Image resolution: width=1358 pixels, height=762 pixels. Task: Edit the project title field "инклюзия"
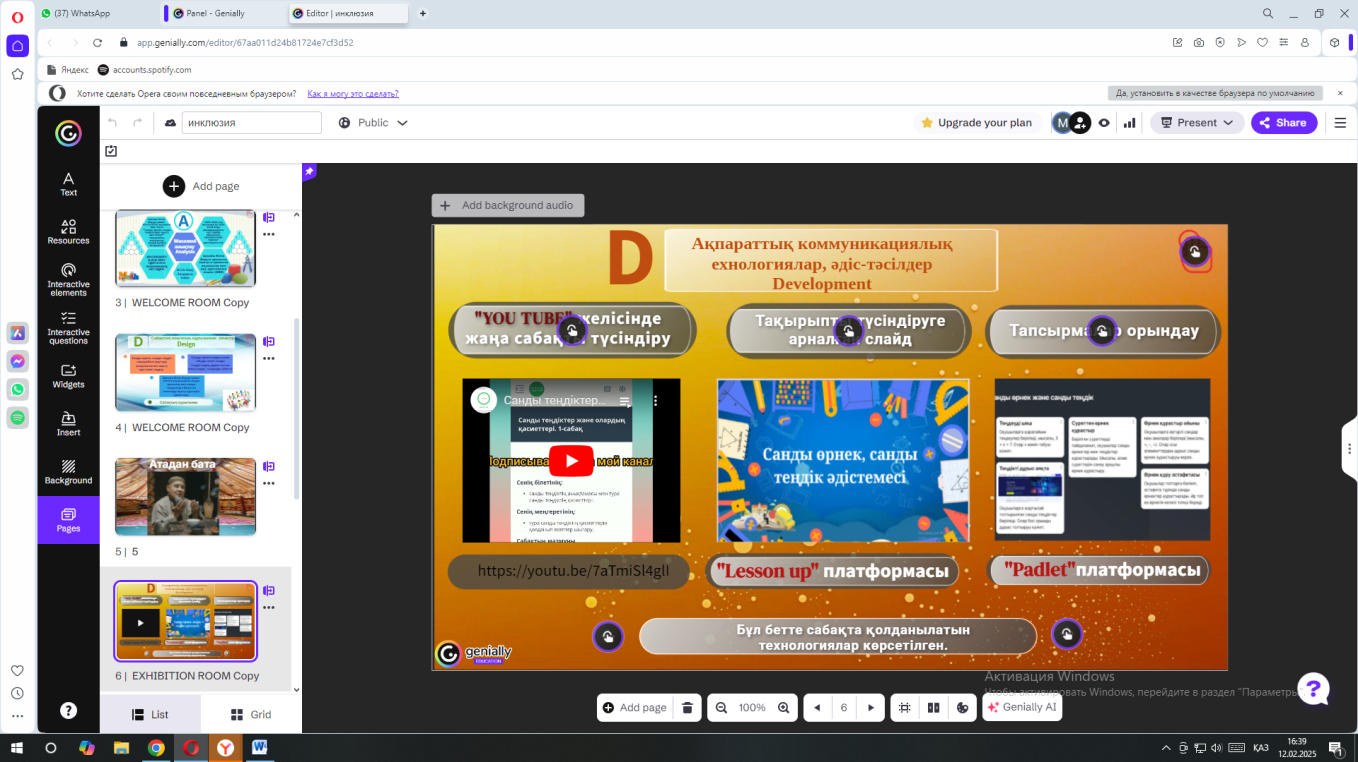(x=252, y=123)
